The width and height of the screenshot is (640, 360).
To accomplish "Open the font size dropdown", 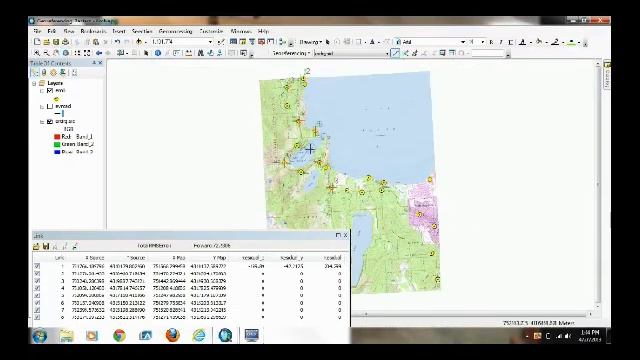I will pos(482,42).
